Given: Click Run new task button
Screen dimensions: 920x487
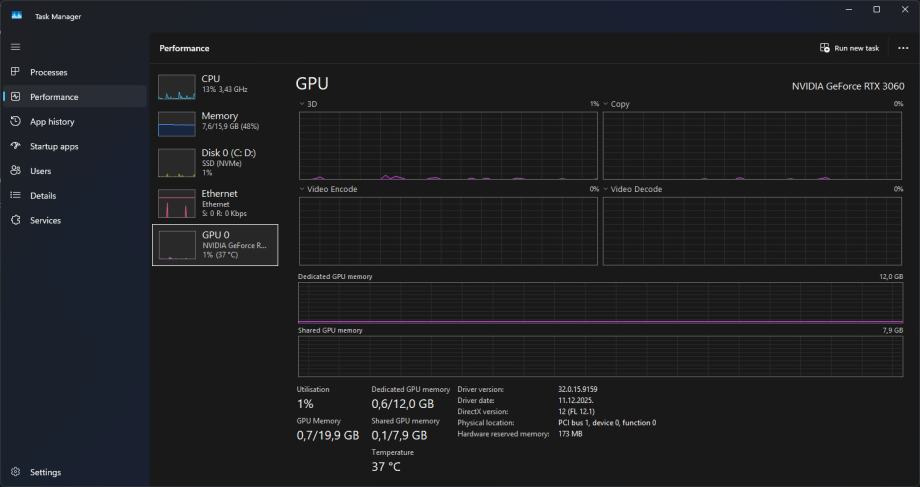Looking at the screenshot, I should point(849,48).
